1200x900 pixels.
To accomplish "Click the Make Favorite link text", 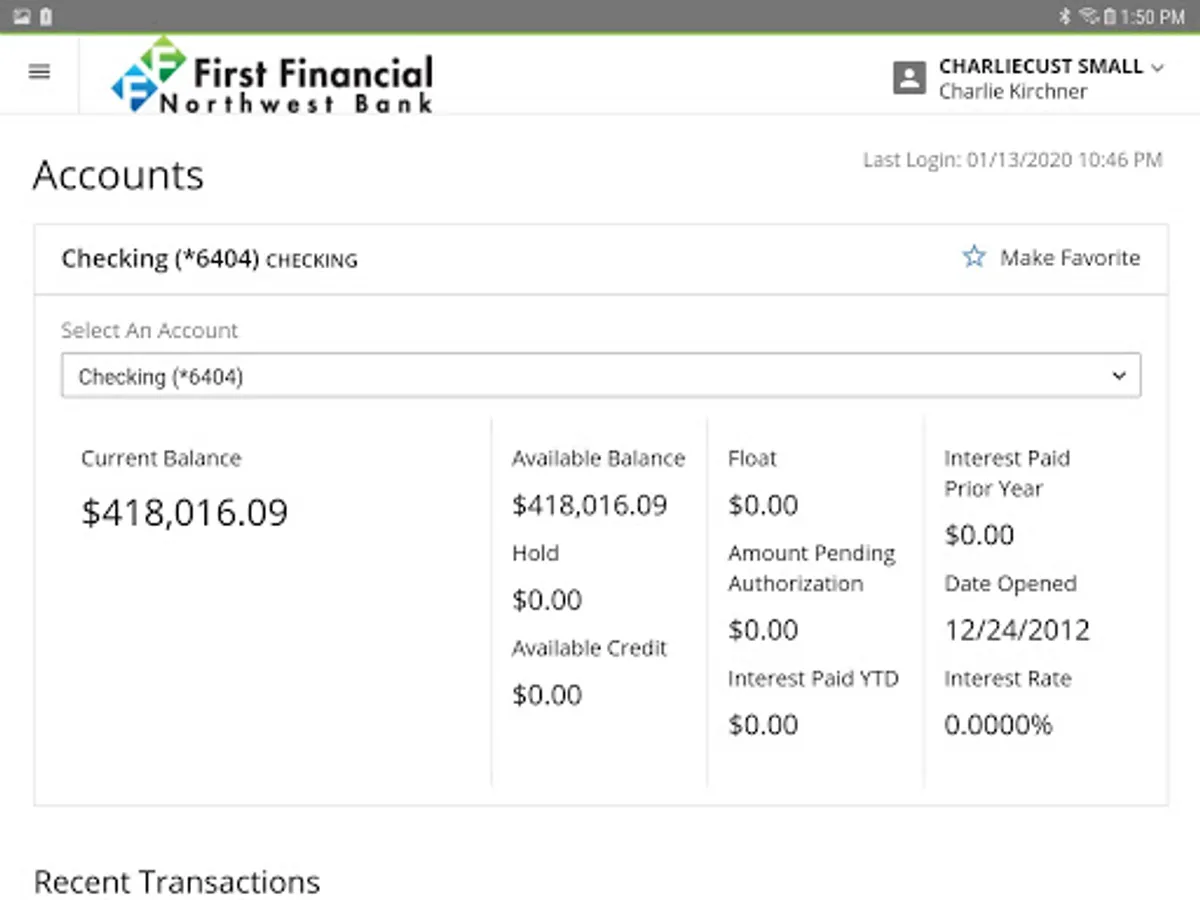I will coord(1069,258).
